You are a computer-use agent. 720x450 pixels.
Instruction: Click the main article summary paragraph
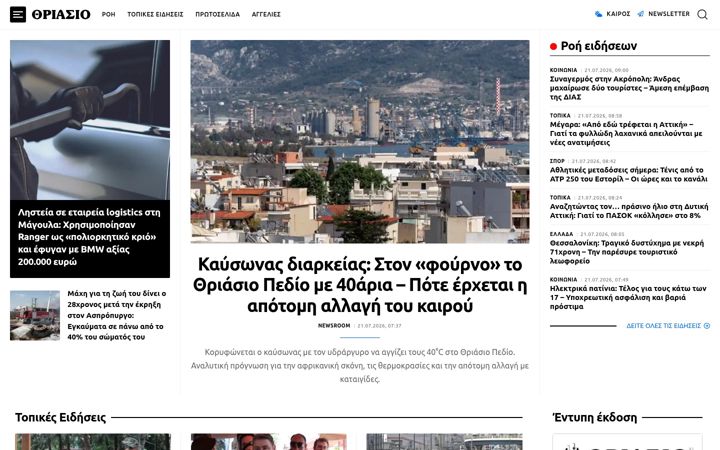click(x=360, y=366)
